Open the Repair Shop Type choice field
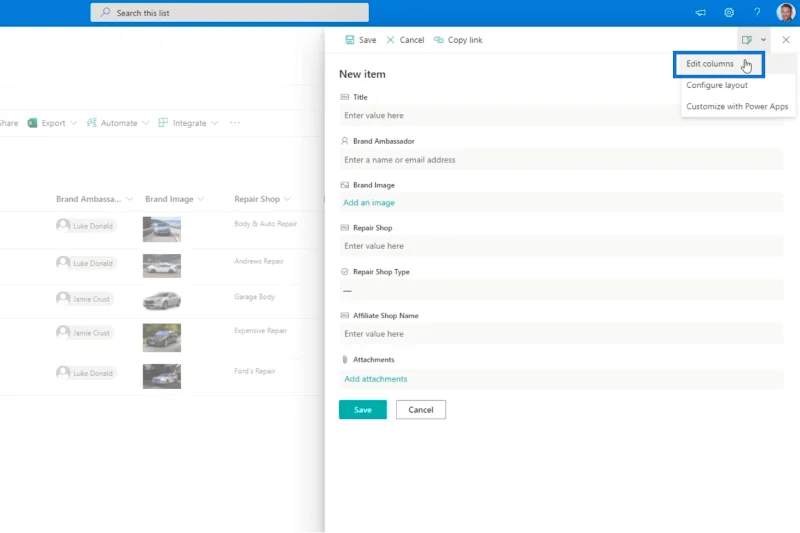800x533 pixels. (x=561, y=290)
